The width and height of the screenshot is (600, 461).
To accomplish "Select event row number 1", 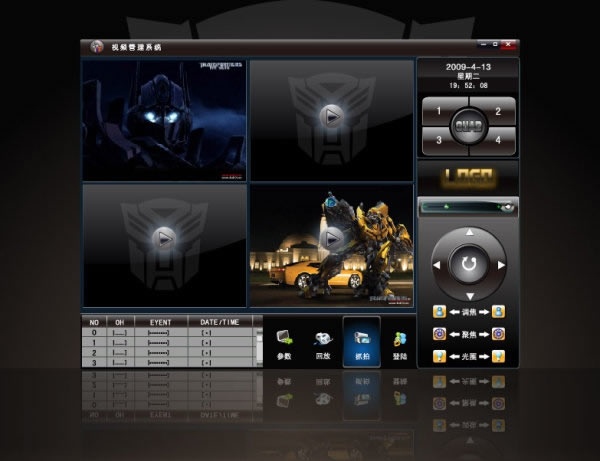I will point(169,343).
